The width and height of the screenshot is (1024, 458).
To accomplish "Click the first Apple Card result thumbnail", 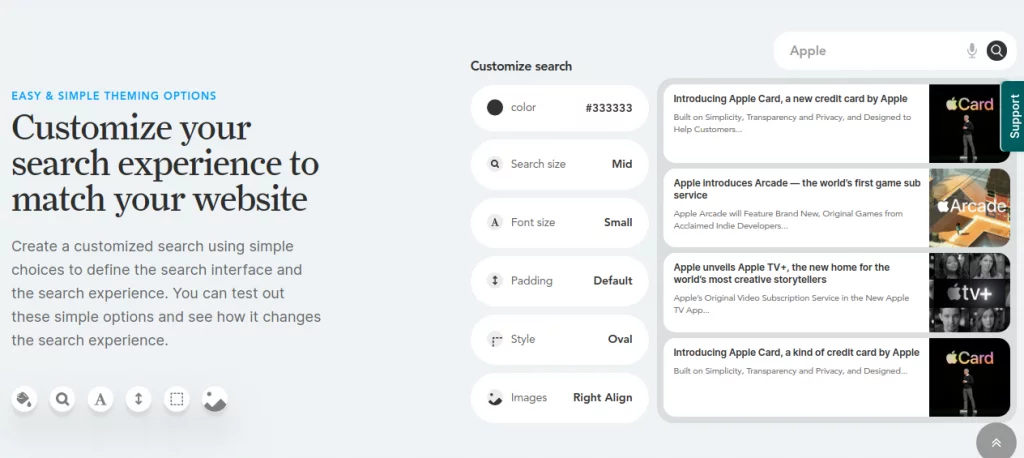I will pos(969,123).
